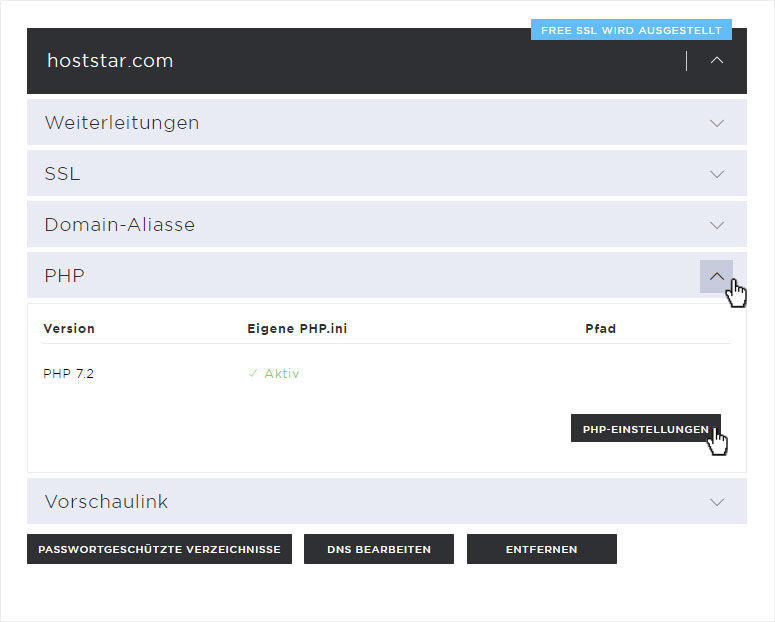Click the SSL heading text

[x=62, y=174]
